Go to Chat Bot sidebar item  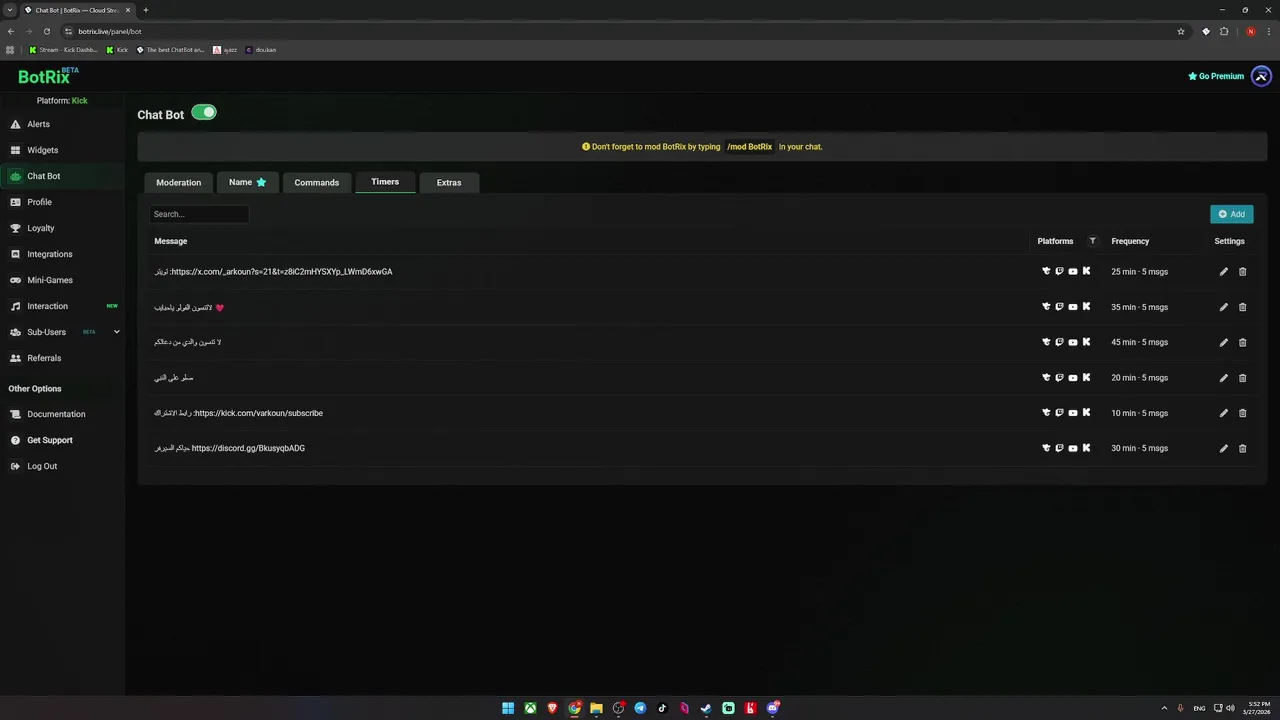coord(62,176)
